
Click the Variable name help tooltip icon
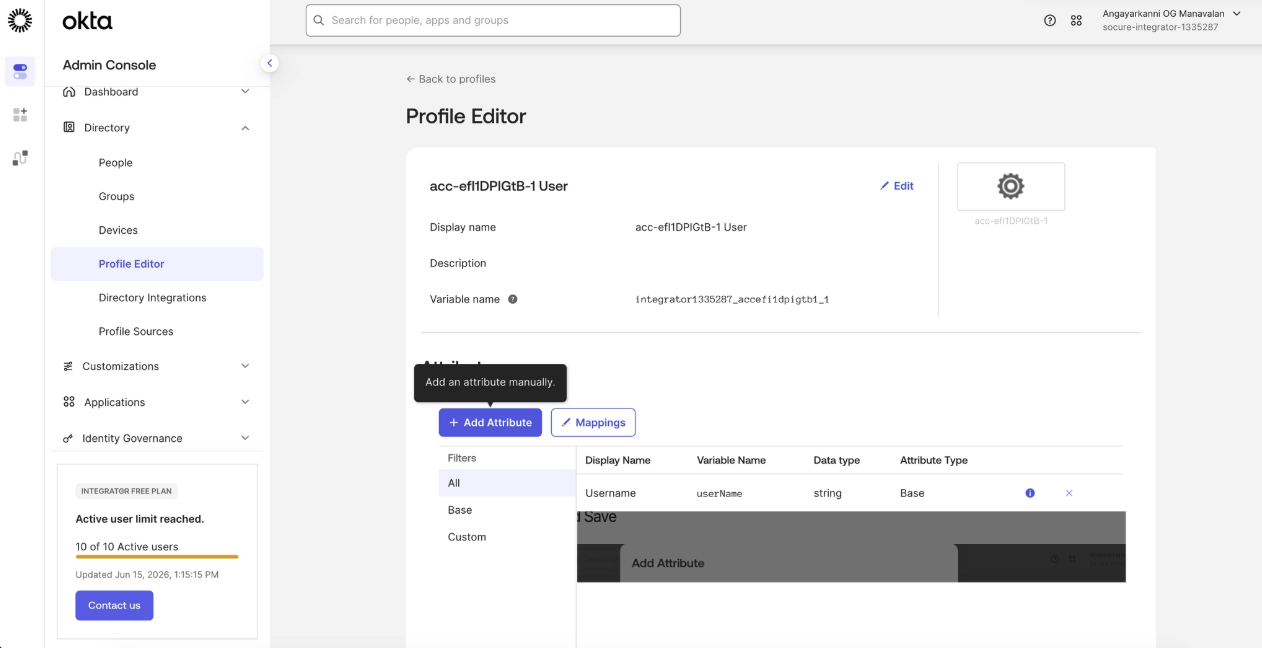513,299
